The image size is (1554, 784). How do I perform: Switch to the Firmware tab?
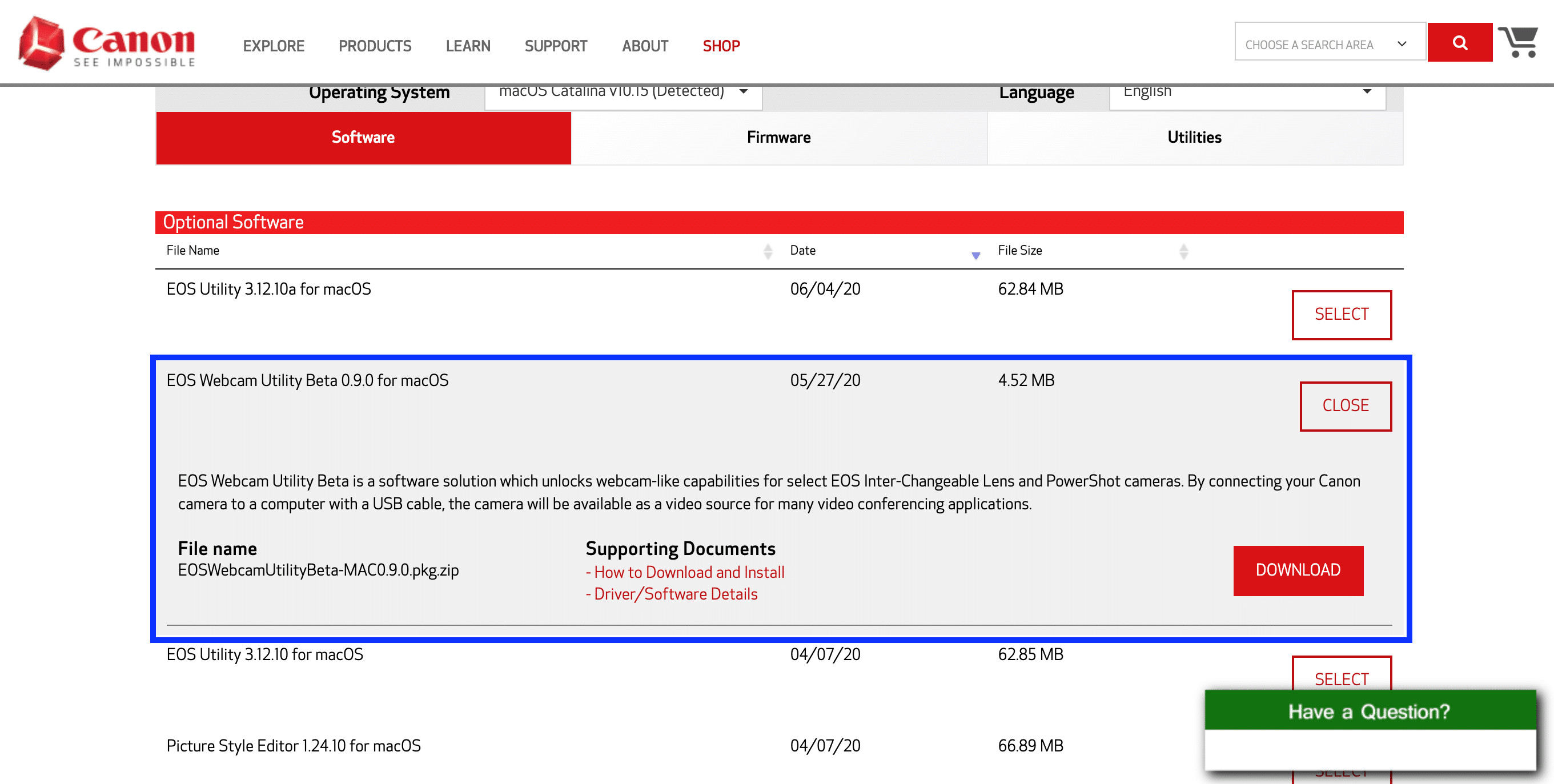pos(778,138)
